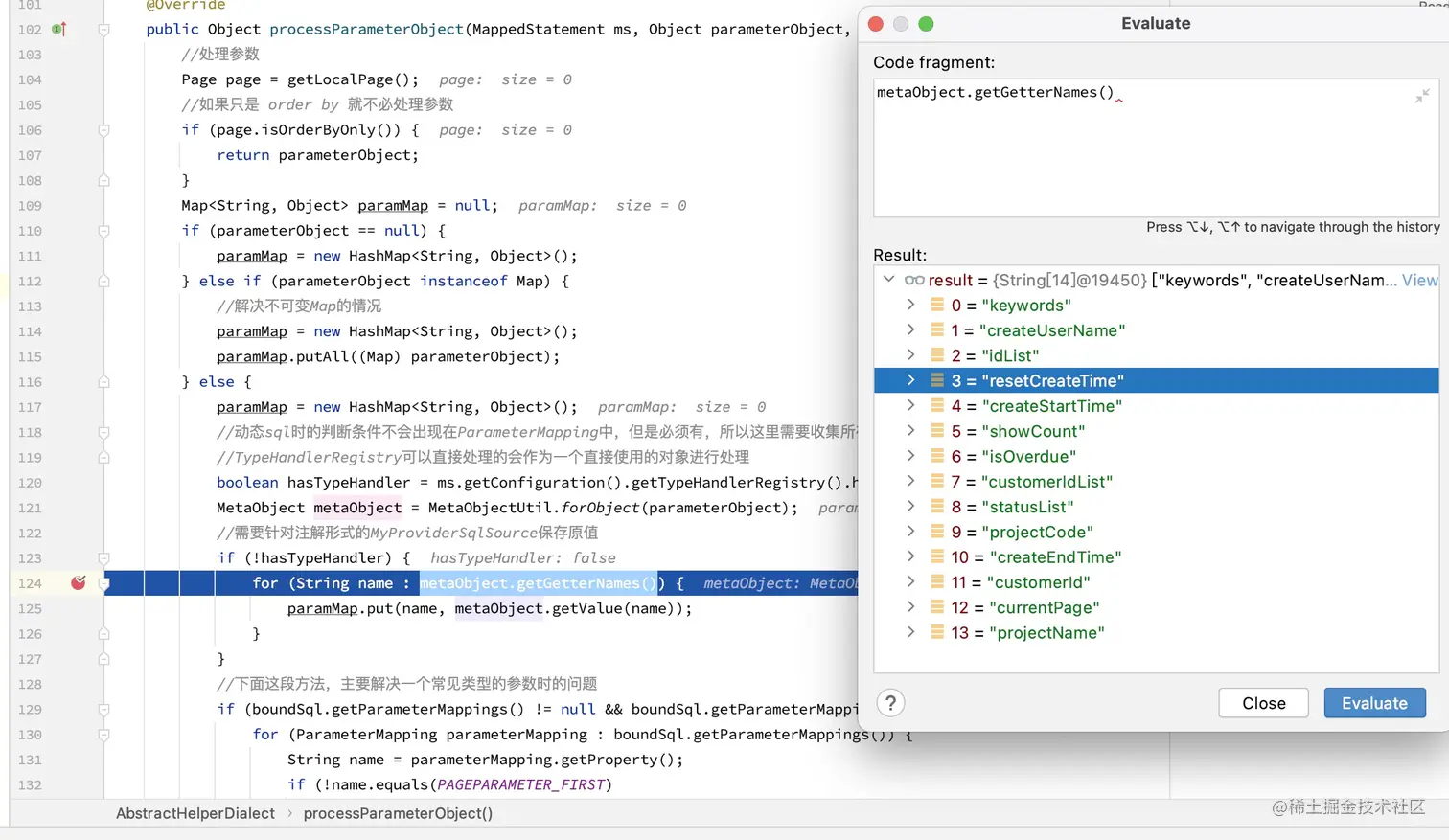Select the 12 = "currentPage" result row

click(1157, 607)
